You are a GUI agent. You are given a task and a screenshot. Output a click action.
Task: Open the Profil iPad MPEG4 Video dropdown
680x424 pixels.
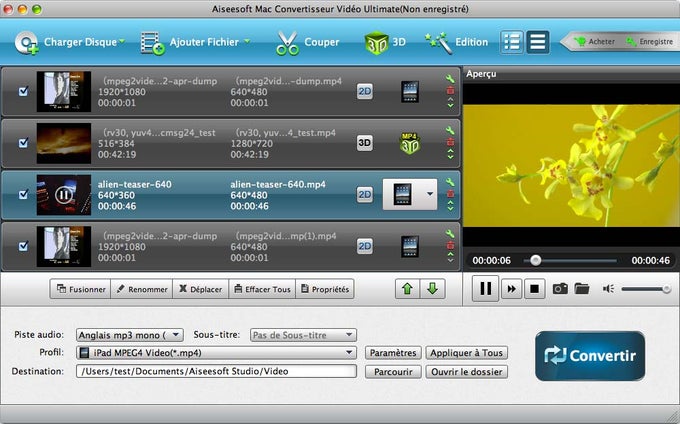point(216,353)
